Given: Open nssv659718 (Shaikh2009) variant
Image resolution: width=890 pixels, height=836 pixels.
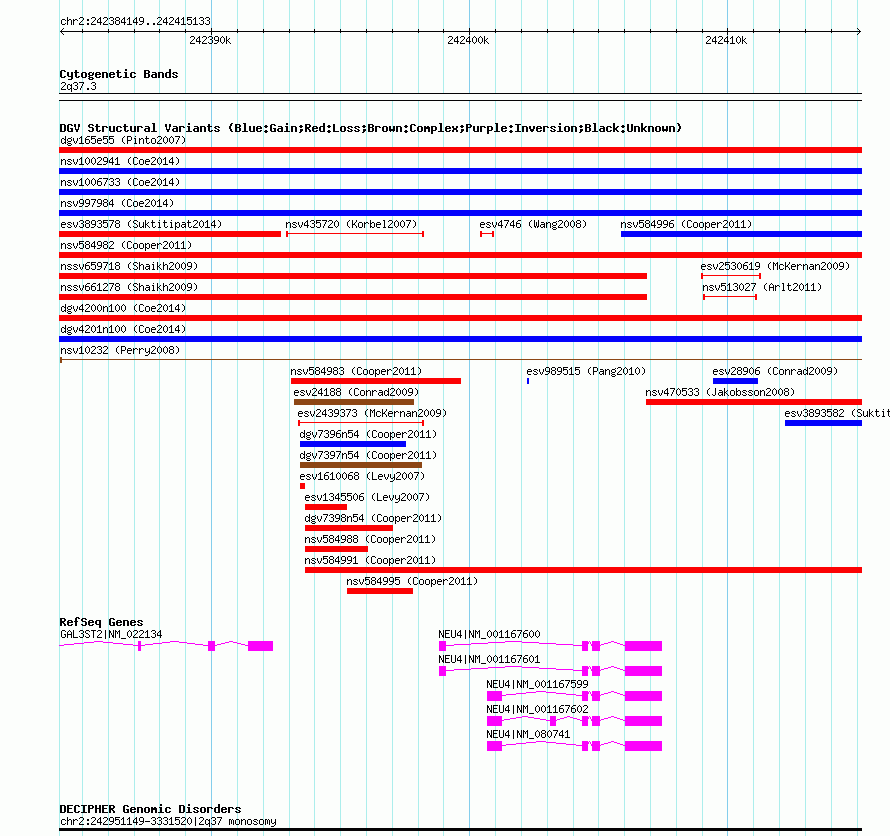Looking at the screenshot, I should 129,266.
